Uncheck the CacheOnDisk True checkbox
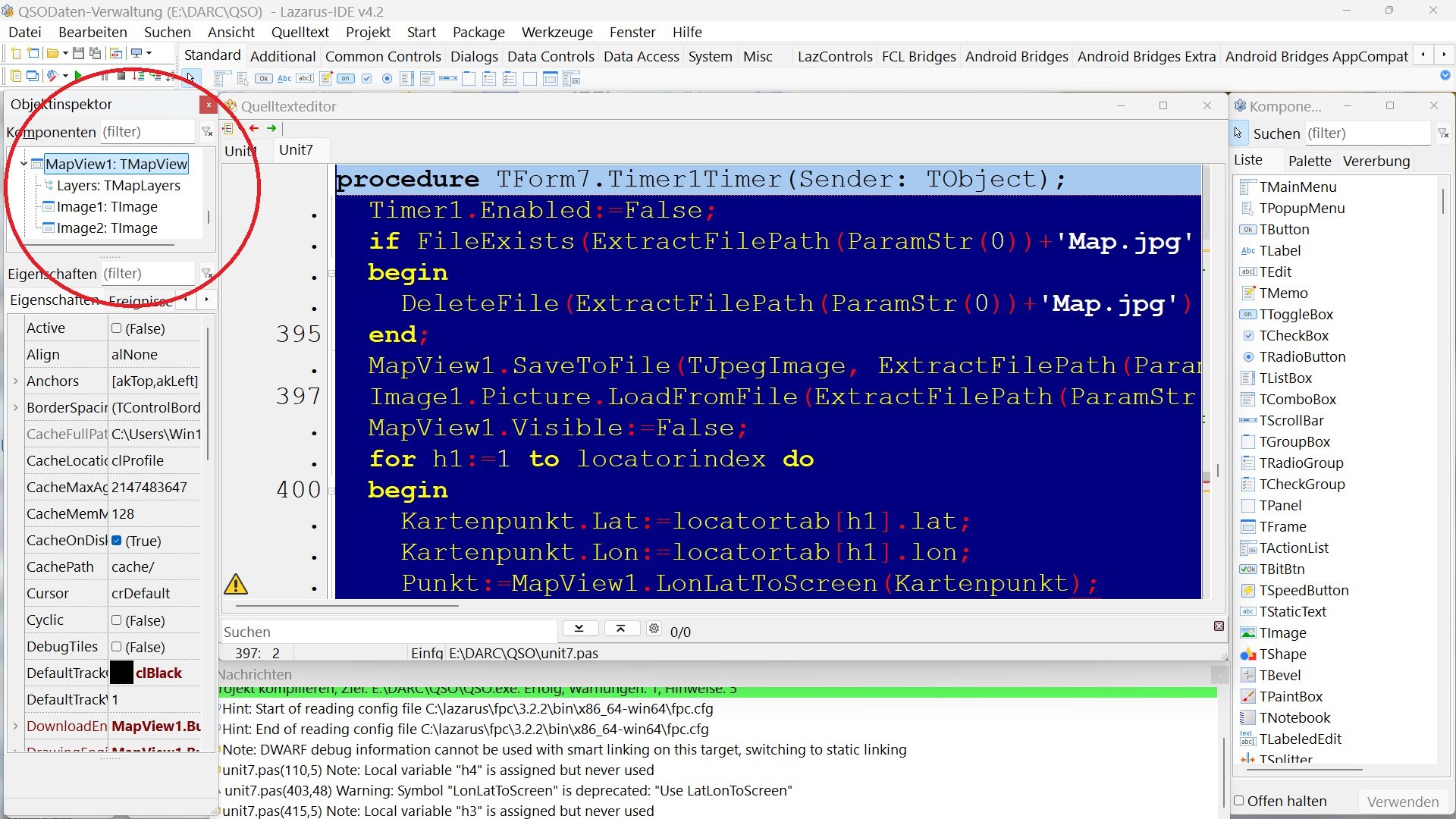Image resolution: width=1456 pixels, height=819 pixels. click(x=117, y=541)
